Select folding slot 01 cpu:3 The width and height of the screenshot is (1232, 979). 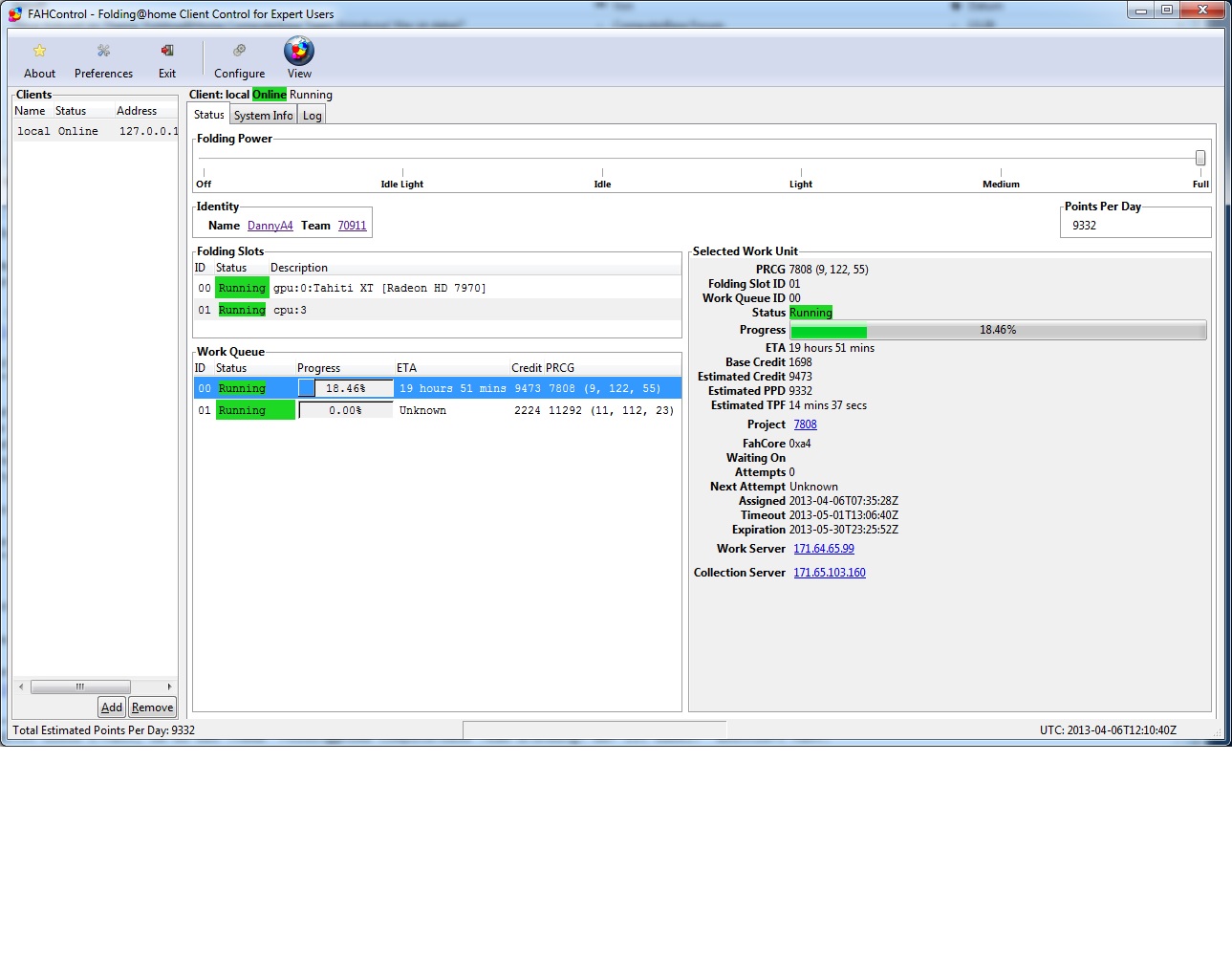tap(437, 310)
